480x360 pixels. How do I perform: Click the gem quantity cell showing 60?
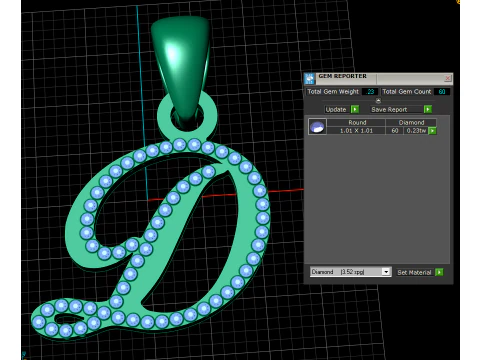click(395, 131)
